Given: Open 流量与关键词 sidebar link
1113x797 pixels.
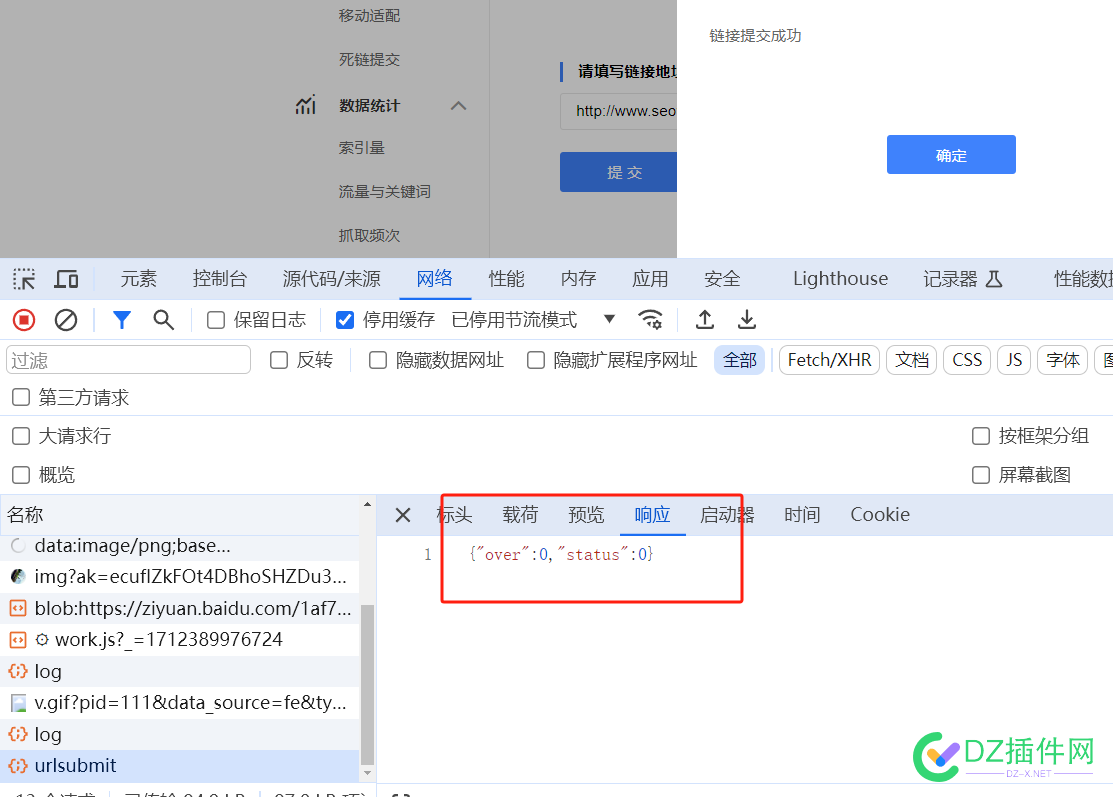Looking at the screenshot, I should pos(385,192).
